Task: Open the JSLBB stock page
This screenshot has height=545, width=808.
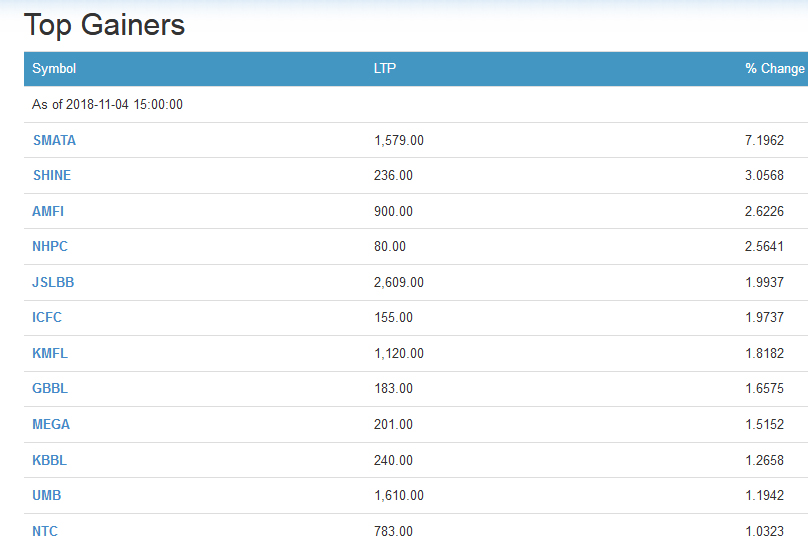Action: 53,282
